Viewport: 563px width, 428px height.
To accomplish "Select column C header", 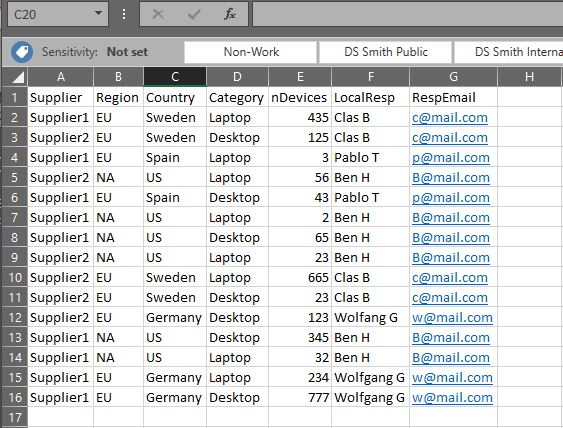I will [175, 77].
